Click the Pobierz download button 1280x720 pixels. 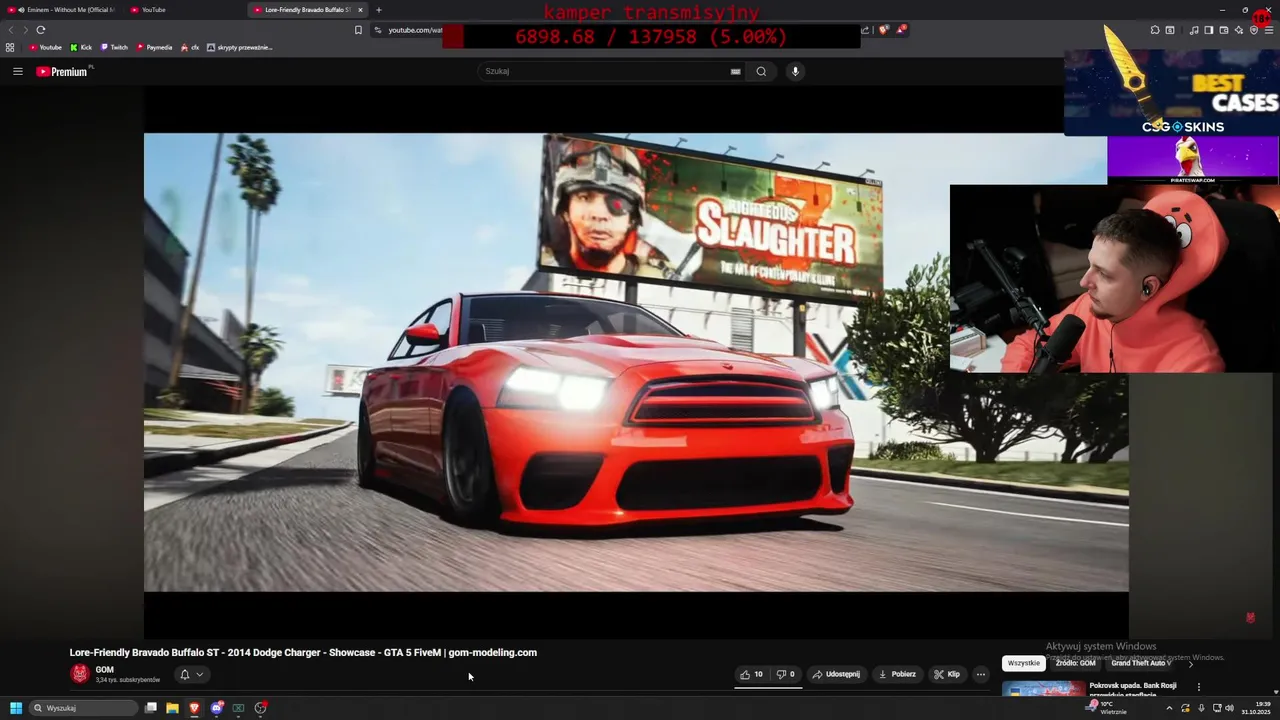(x=897, y=674)
